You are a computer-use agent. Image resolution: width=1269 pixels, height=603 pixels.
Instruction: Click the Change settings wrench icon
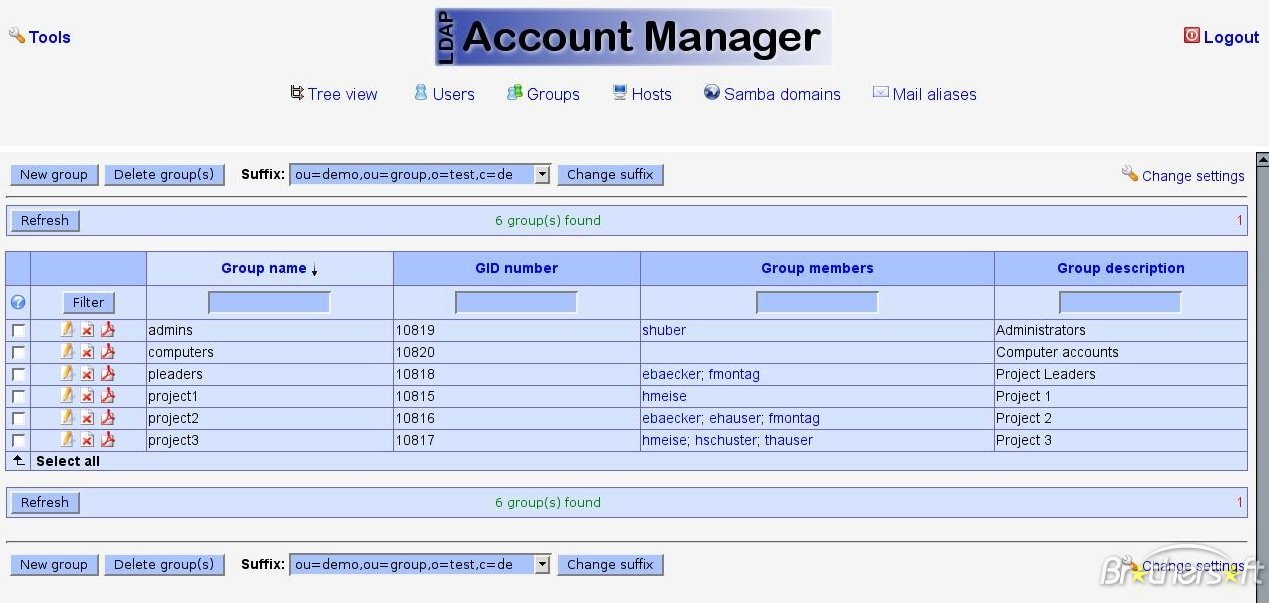(1131, 175)
